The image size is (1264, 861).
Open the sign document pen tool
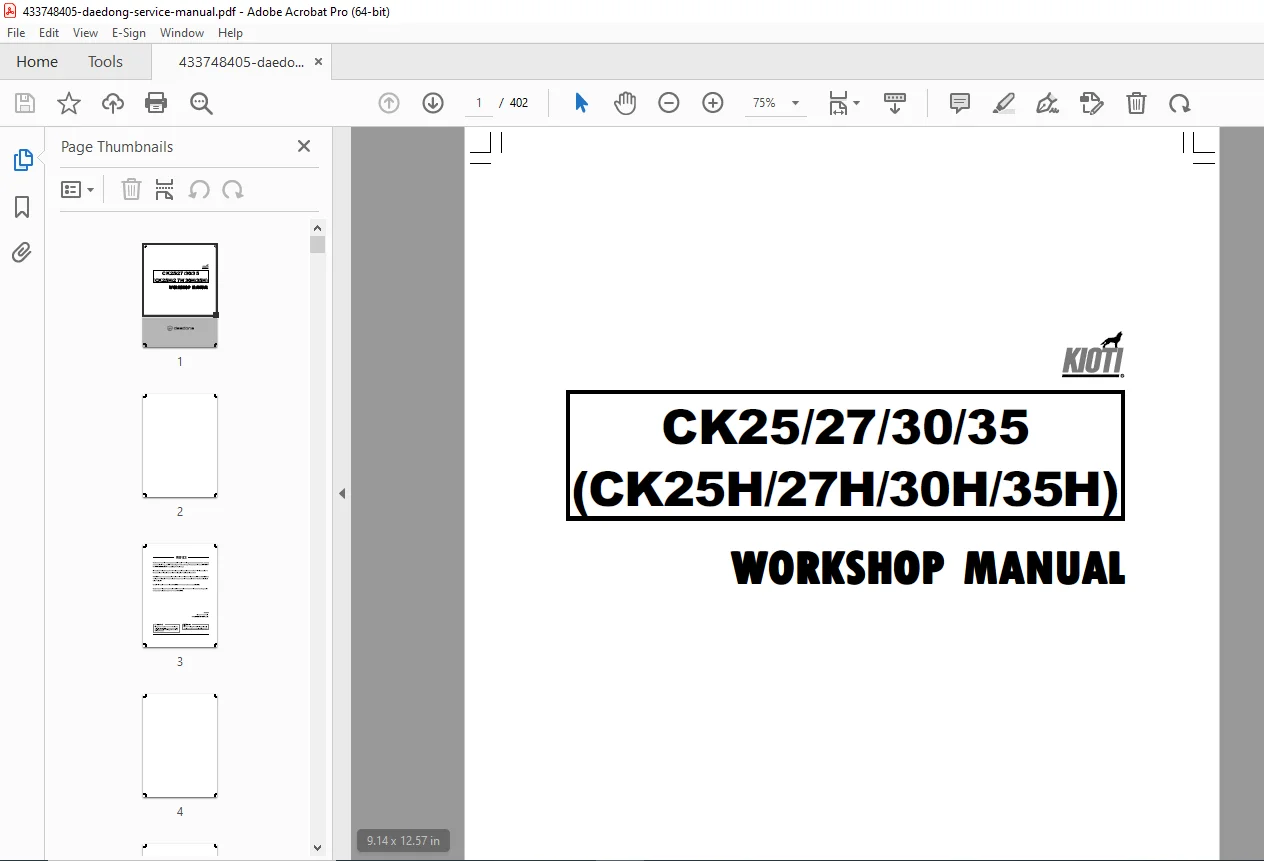tap(1048, 103)
